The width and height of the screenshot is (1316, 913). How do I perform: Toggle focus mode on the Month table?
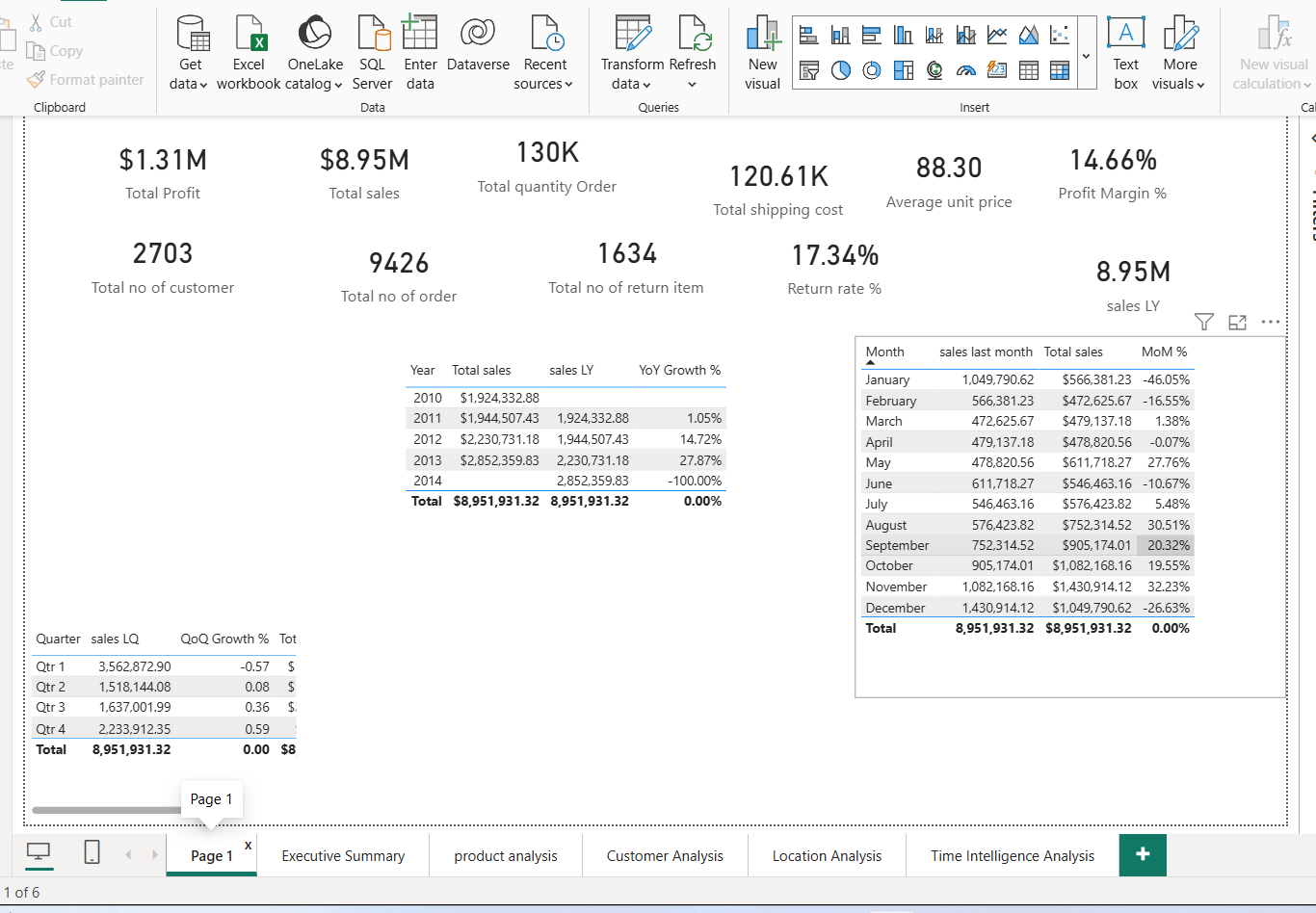1237,323
